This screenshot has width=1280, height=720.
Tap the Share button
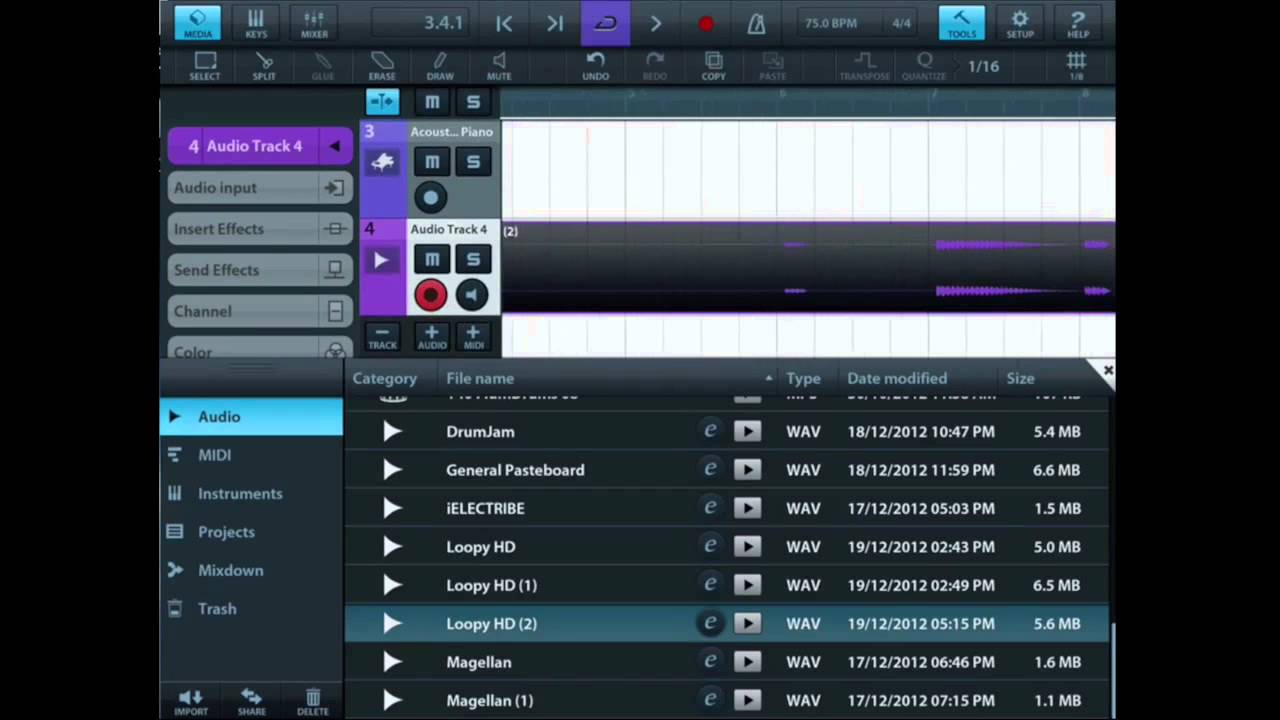point(252,702)
